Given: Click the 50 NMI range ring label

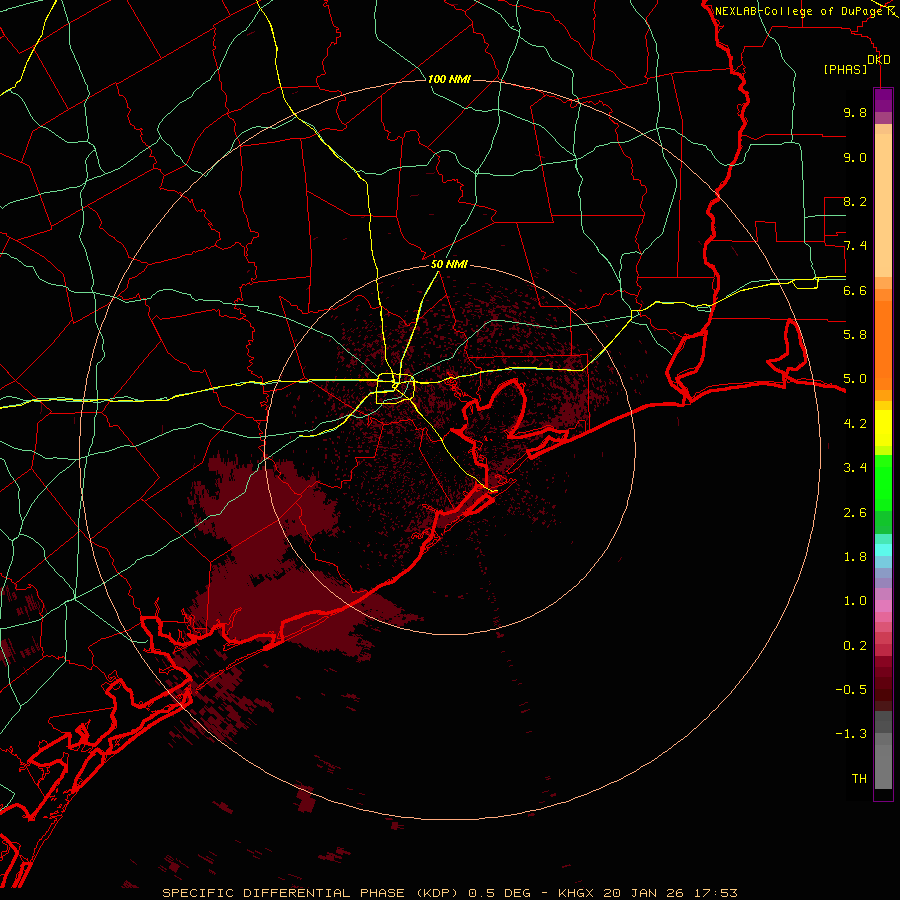Looking at the screenshot, I should tap(449, 264).
